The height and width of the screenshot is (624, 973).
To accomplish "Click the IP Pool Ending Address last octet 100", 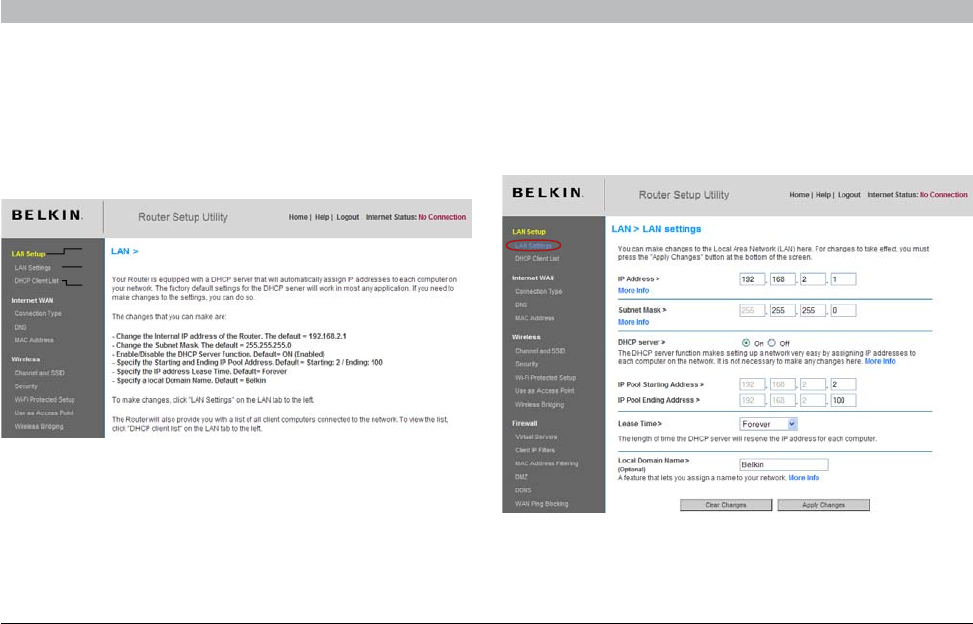I will [x=843, y=401].
